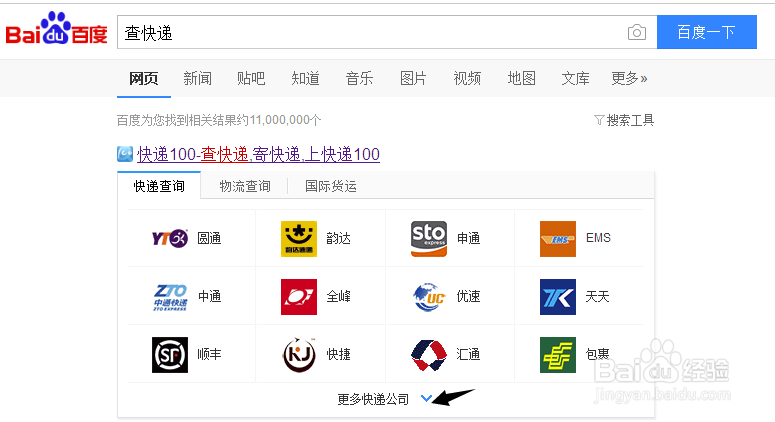
Task: Click the 顺丰 company name
Action: (x=209, y=354)
